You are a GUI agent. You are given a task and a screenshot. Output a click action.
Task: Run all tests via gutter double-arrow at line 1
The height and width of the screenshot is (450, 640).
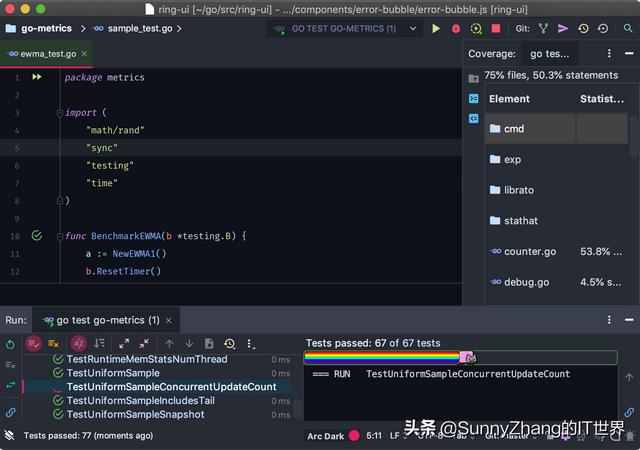[37, 77]
